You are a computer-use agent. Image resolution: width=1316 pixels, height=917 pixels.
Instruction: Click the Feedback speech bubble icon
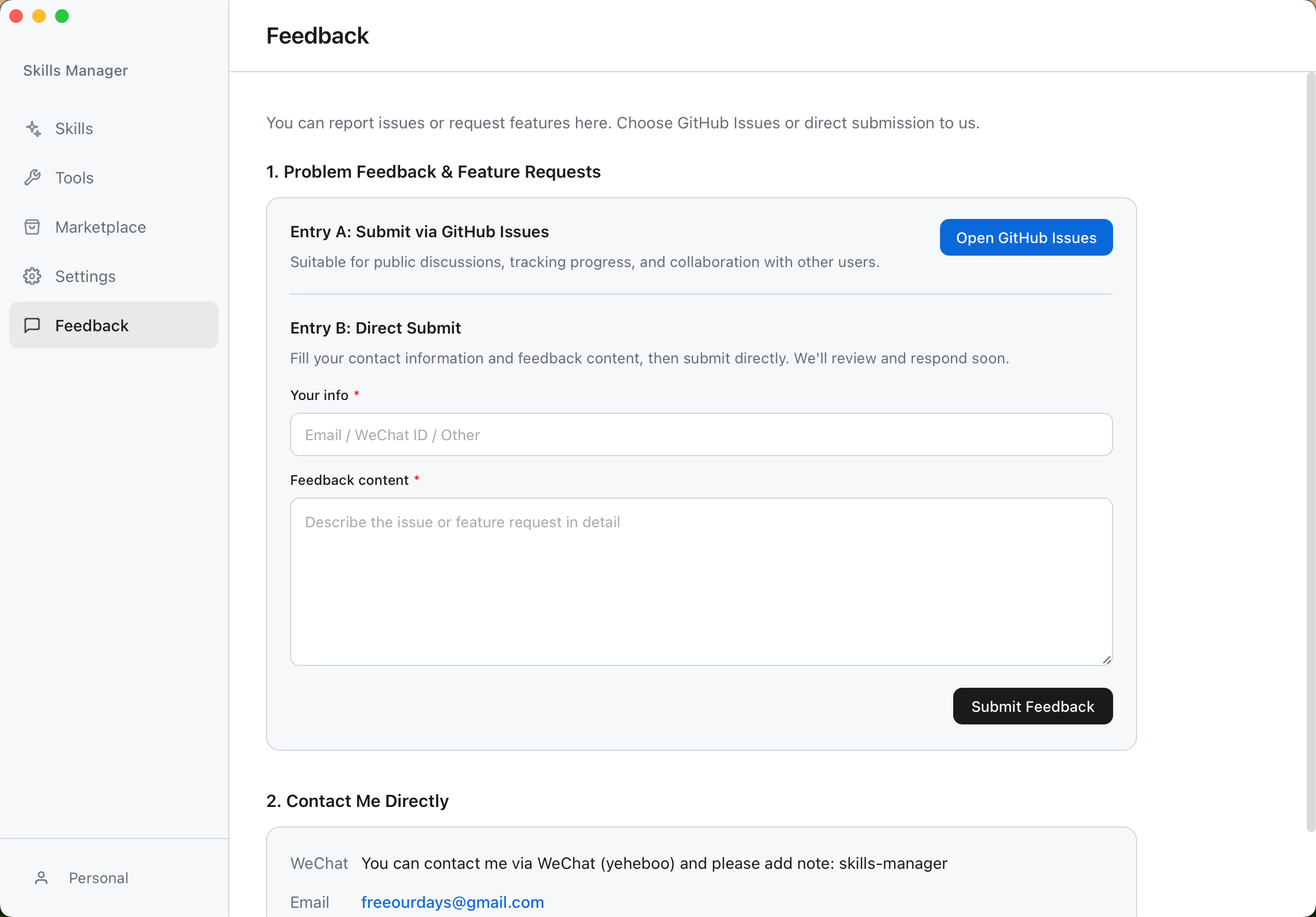point(32,326)
